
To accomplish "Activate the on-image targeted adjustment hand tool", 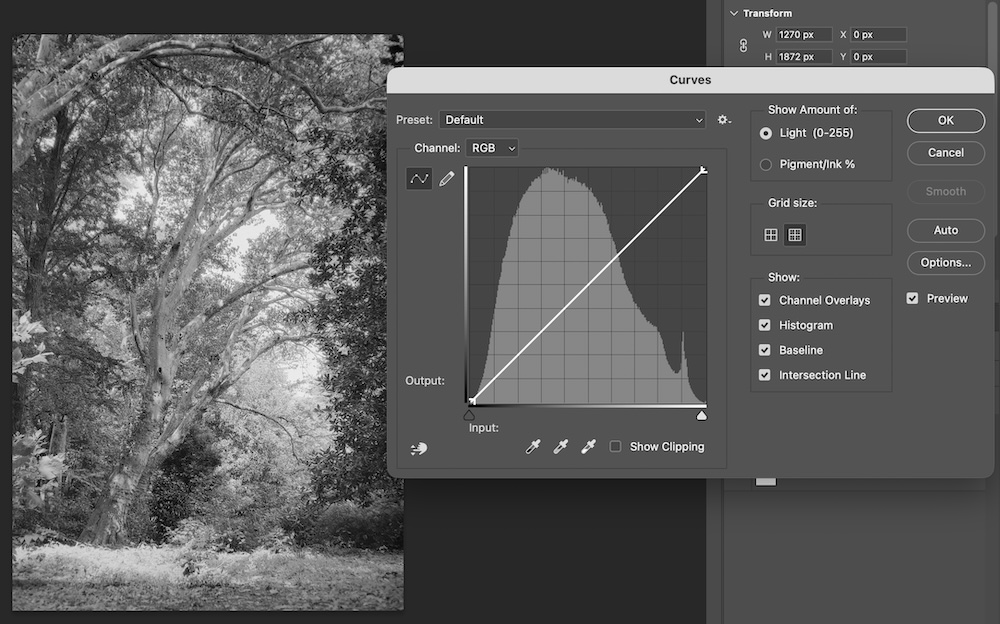I will pyautogui.click(x=419, y=448).
